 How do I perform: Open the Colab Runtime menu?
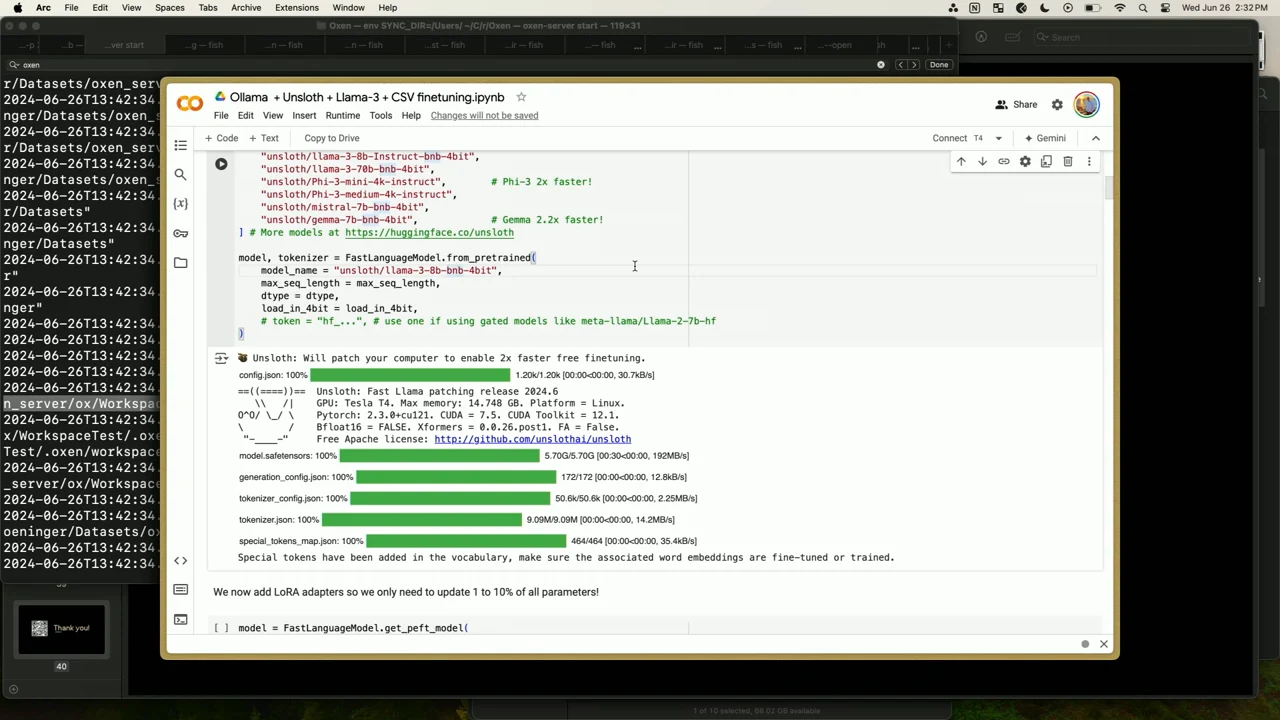(x=343, y=115)
